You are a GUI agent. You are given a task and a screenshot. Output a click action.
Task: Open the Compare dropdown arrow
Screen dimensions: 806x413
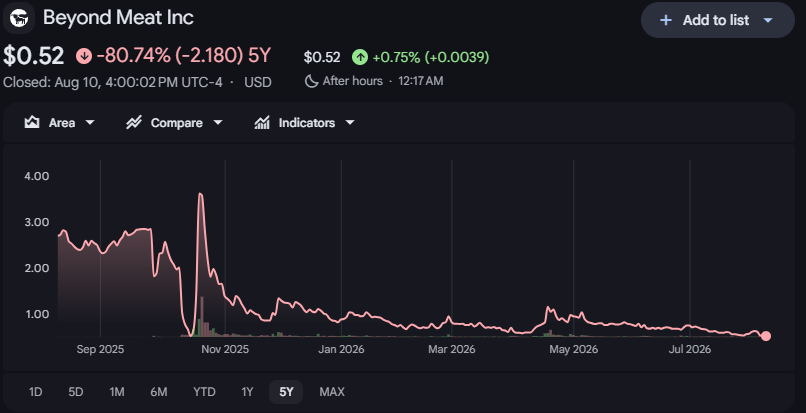pos(217,123)
